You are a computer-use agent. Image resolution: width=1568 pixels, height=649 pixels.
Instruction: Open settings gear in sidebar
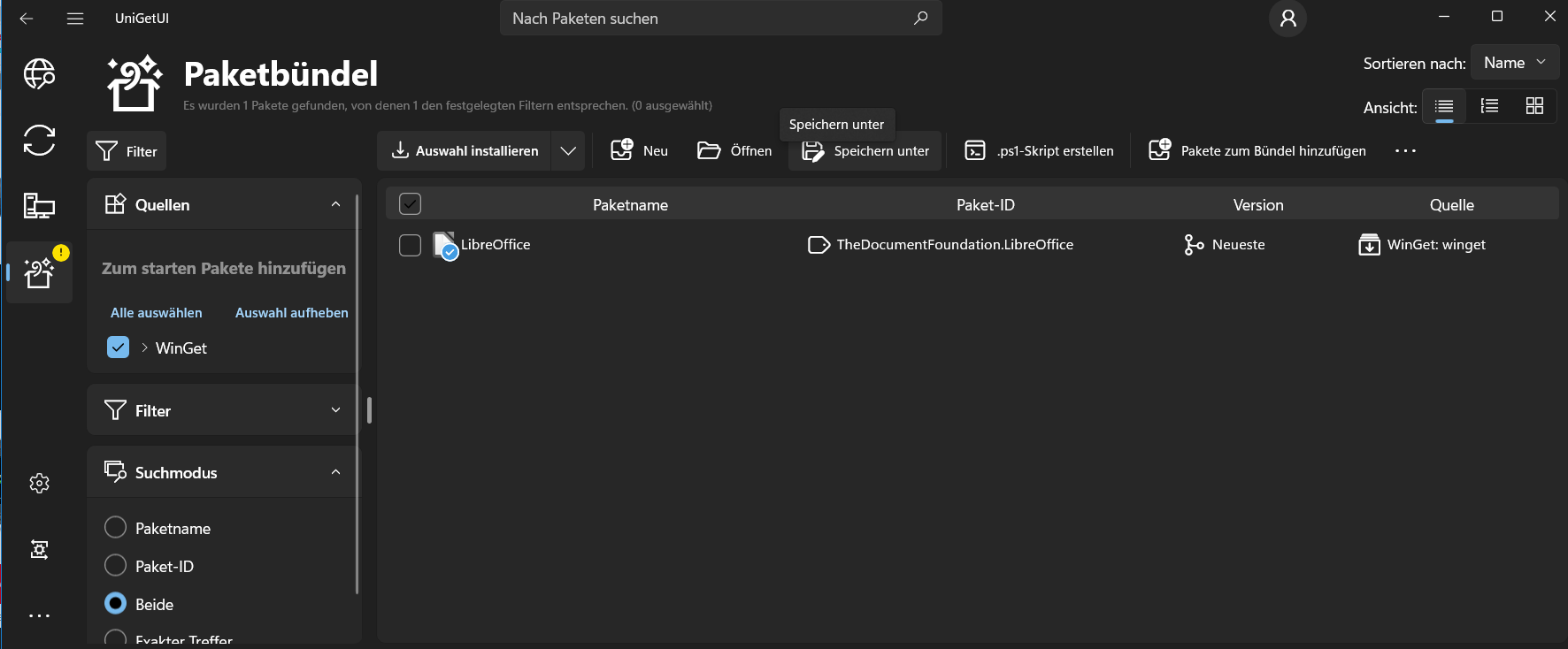pos(39,483)
